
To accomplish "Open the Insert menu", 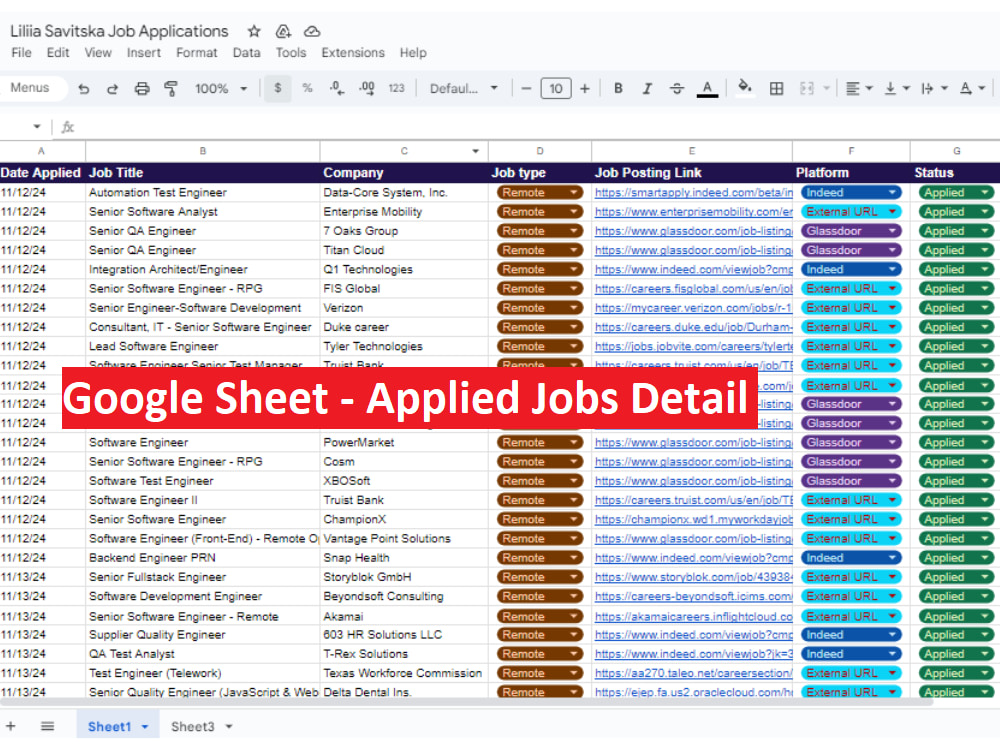I will click(x=143, y=53).
